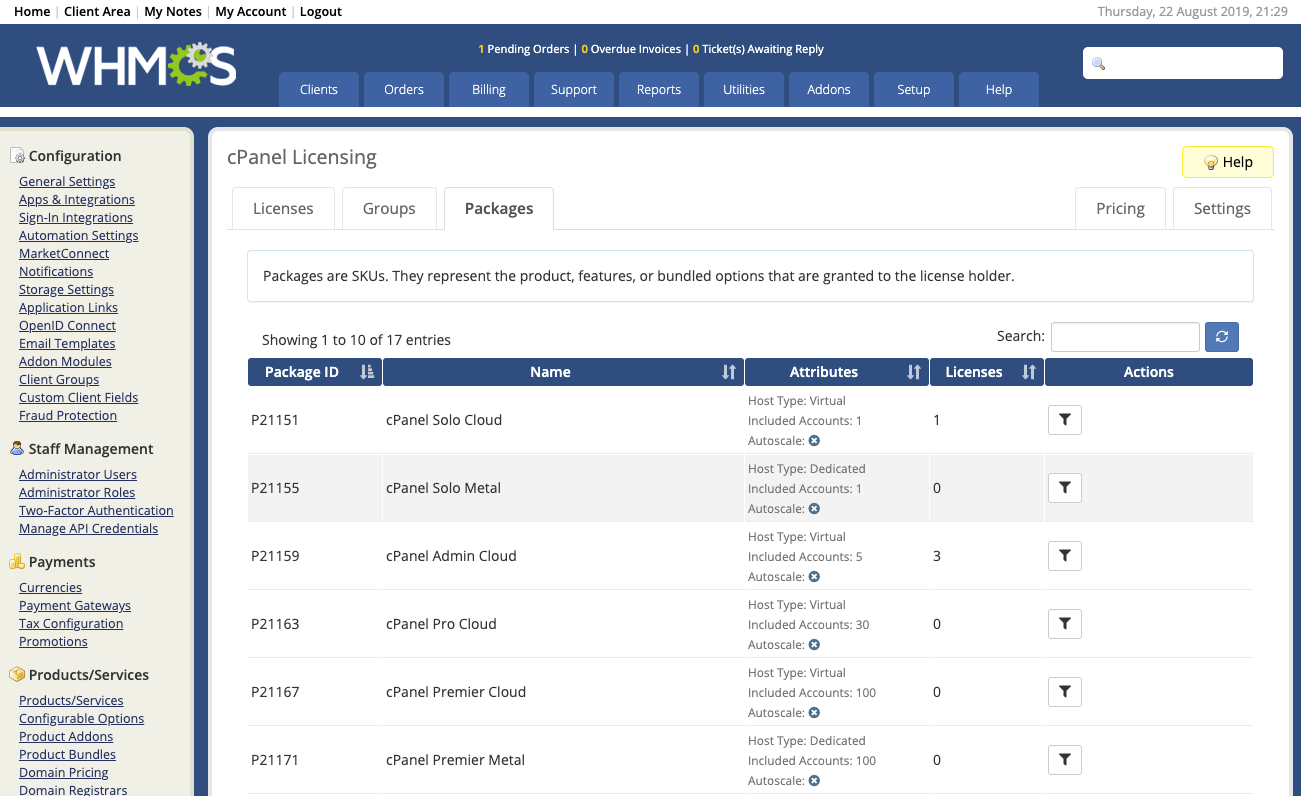Open MarketConnect in sidebar

64,253
